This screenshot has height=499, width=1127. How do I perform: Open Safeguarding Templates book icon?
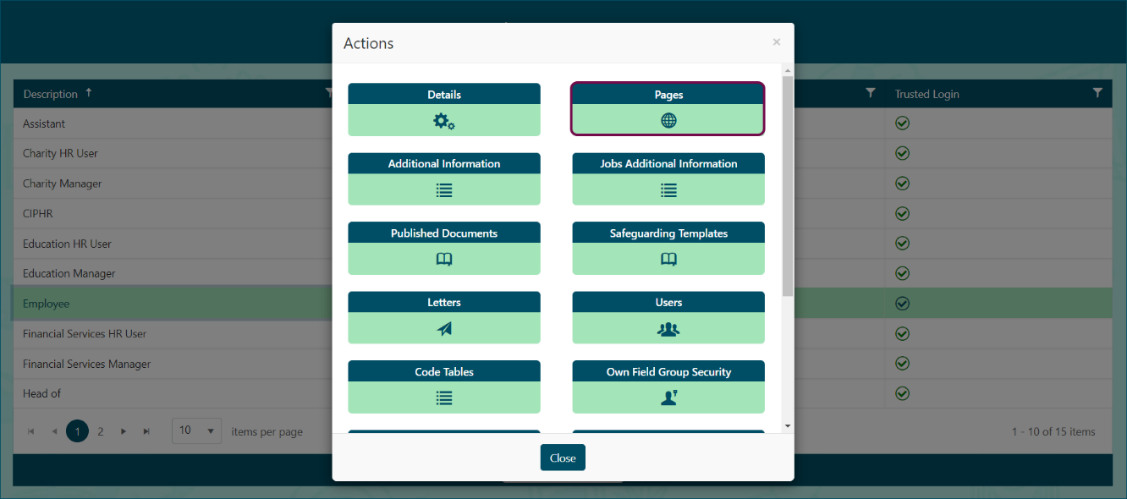pos(668,260)
